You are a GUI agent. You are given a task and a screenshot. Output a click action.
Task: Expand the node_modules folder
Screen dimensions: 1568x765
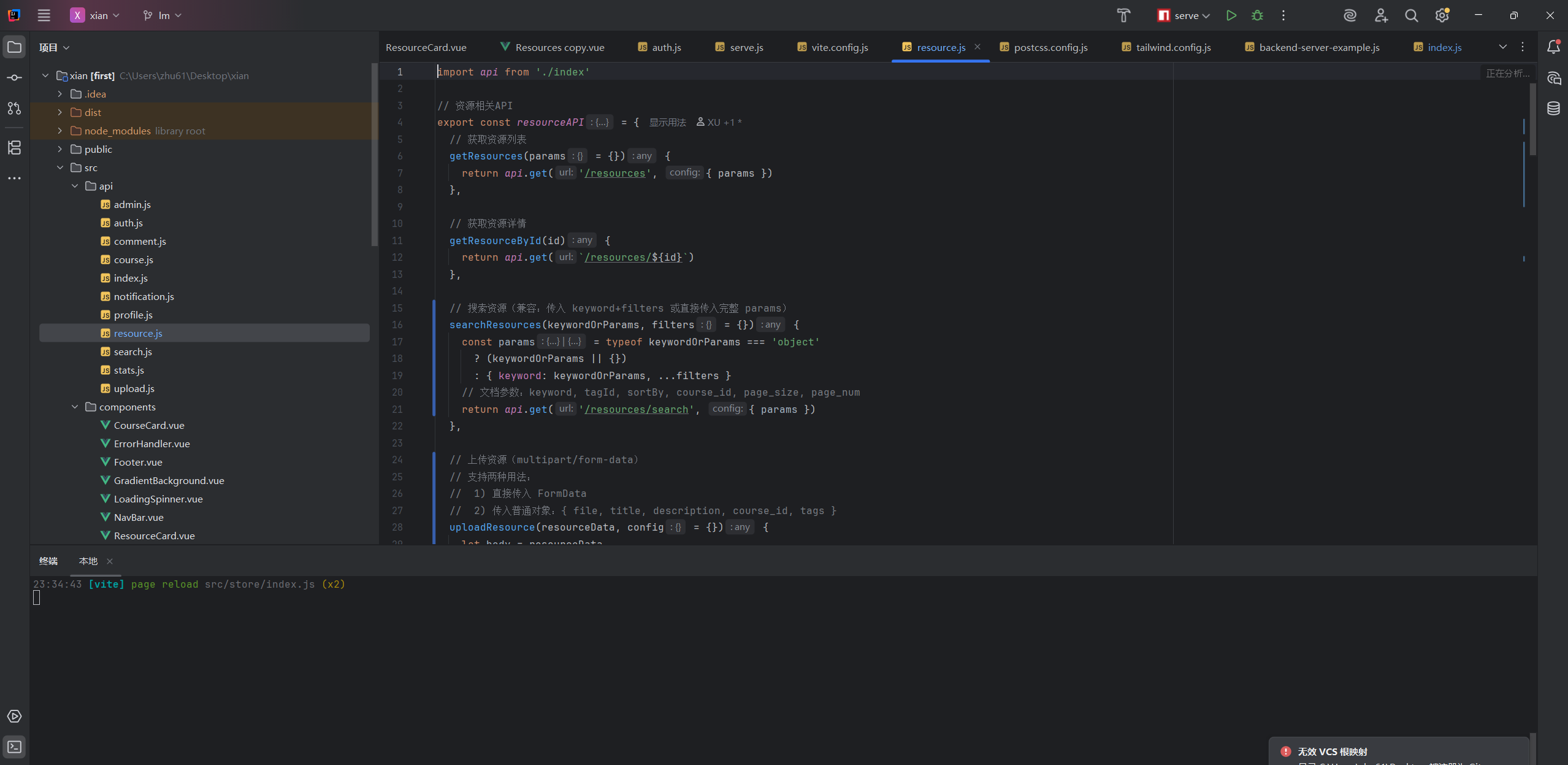59,131
